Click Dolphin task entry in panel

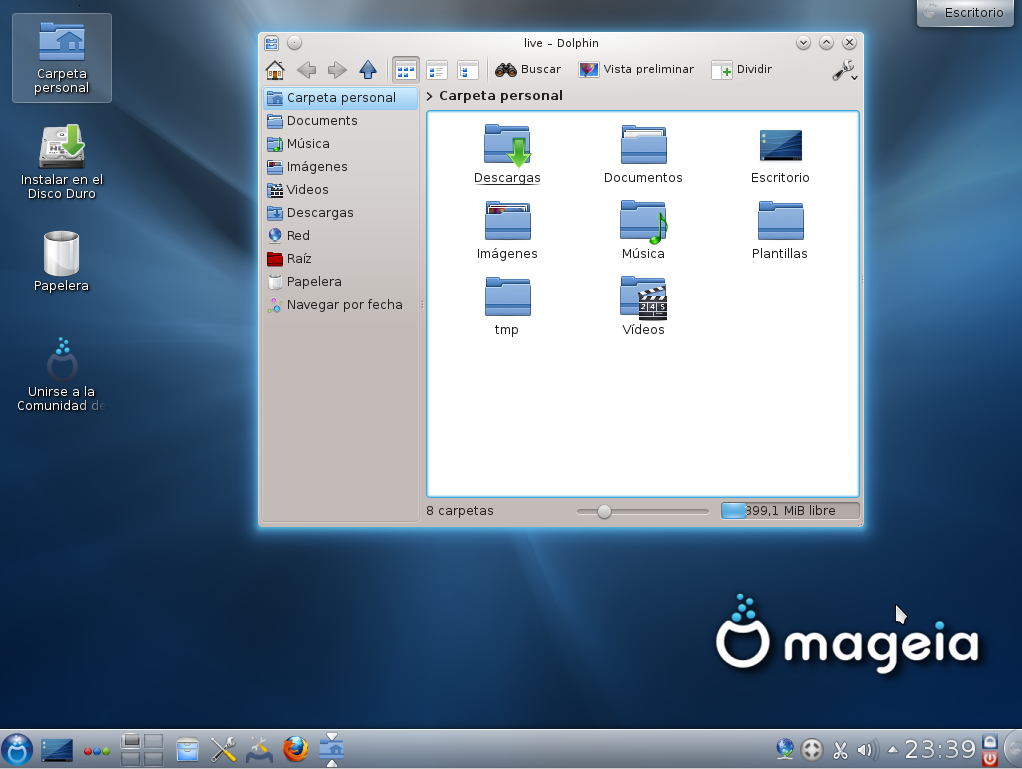coord(332,749)
